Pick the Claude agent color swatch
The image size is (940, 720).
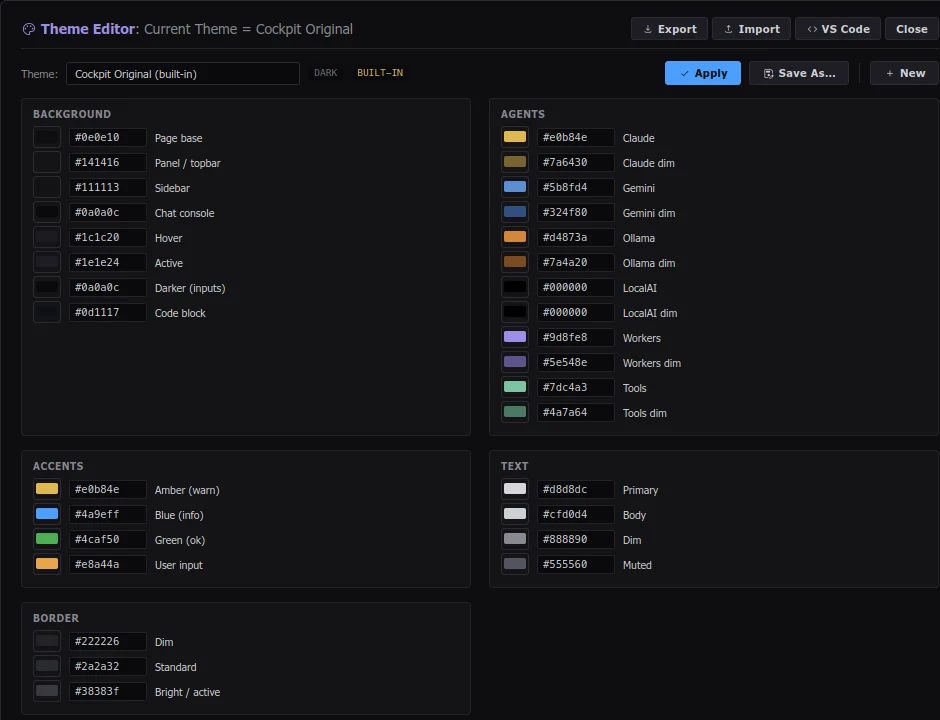click(x=515, y=137)
